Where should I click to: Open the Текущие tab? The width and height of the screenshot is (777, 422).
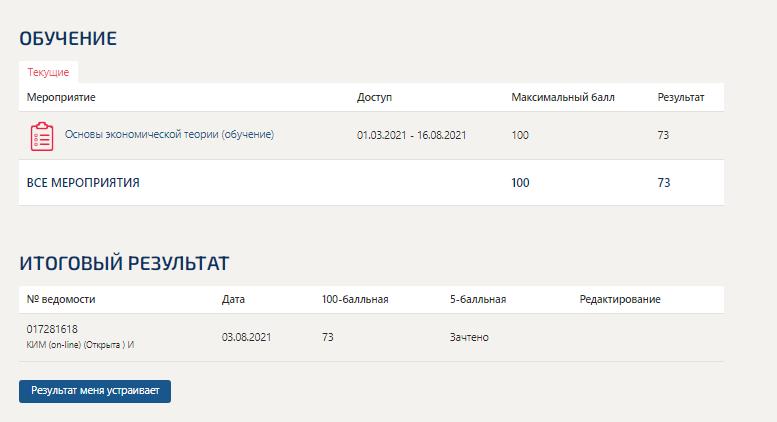[48, 72]
